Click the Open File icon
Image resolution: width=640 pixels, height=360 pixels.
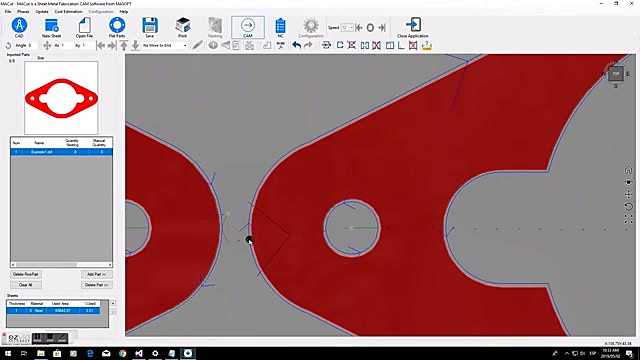(84, 27)
